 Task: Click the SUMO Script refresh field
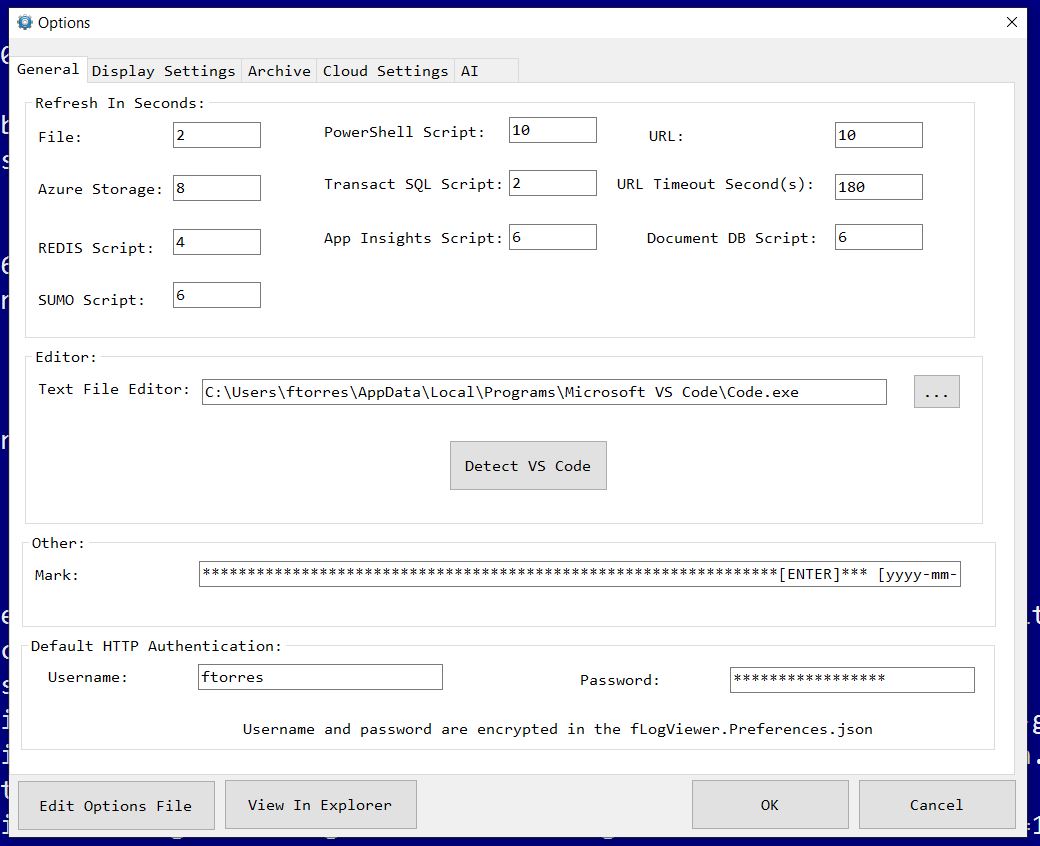(217, 295)
